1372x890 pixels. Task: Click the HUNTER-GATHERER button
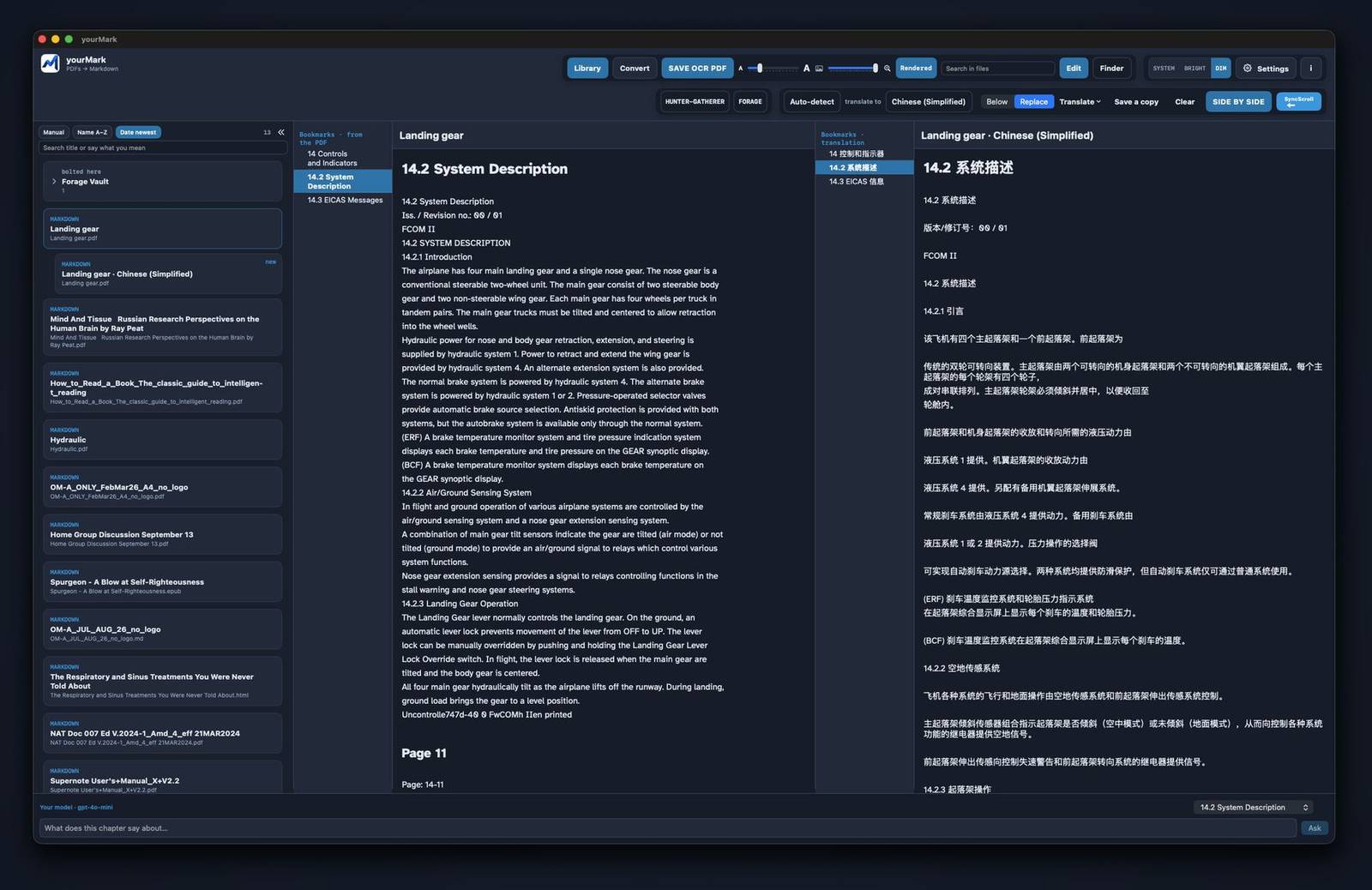tap(695, 101)
